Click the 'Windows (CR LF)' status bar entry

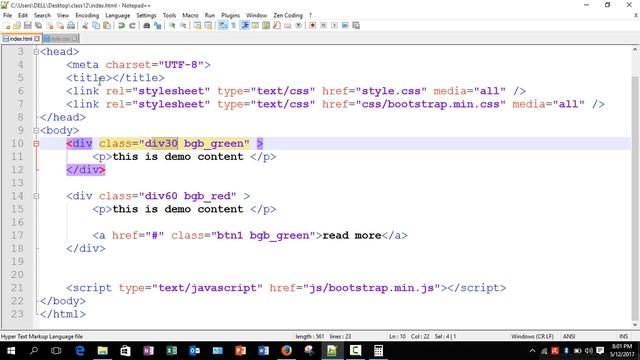(532, 336)
